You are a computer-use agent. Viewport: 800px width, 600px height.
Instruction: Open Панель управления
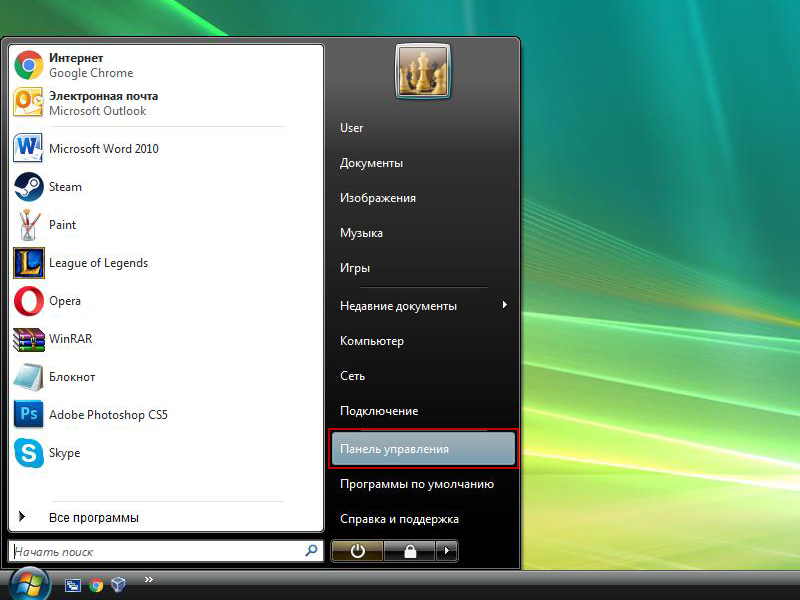point(423,449)
